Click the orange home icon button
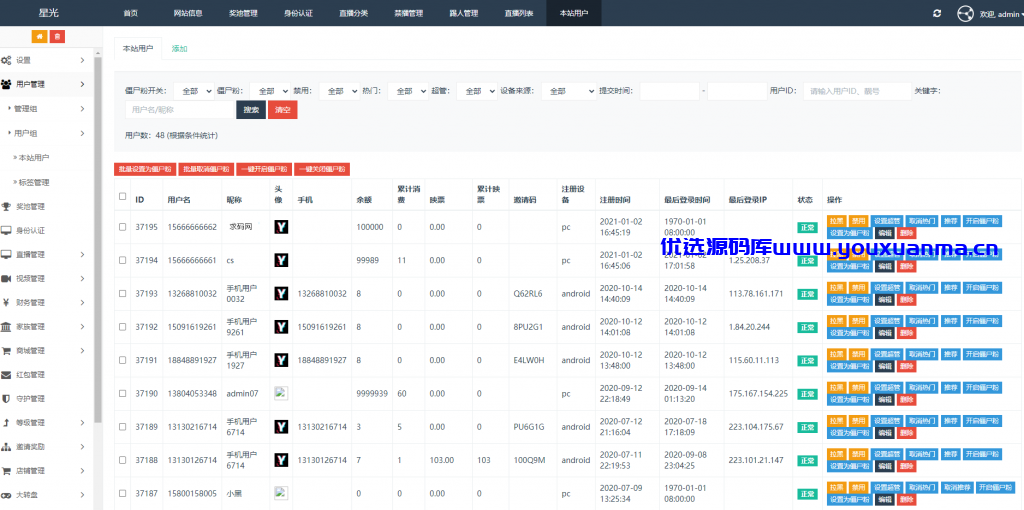This screenshot has height=510, width=1024. 40,37
